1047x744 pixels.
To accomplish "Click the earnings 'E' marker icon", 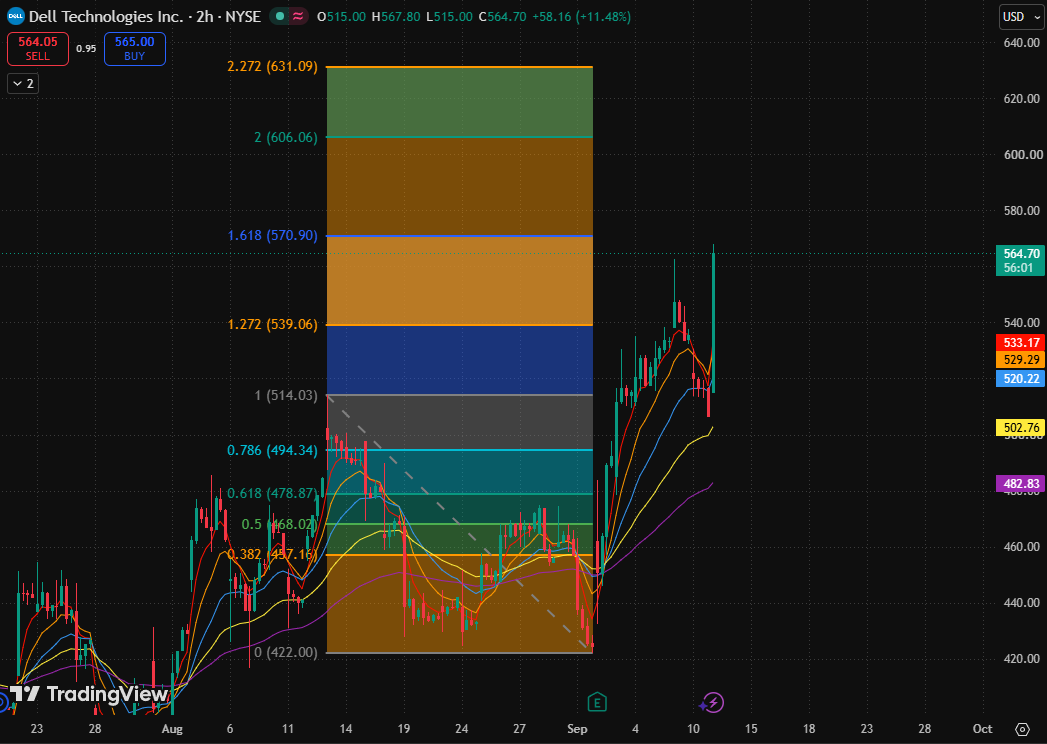I will (x=596, y=702).
